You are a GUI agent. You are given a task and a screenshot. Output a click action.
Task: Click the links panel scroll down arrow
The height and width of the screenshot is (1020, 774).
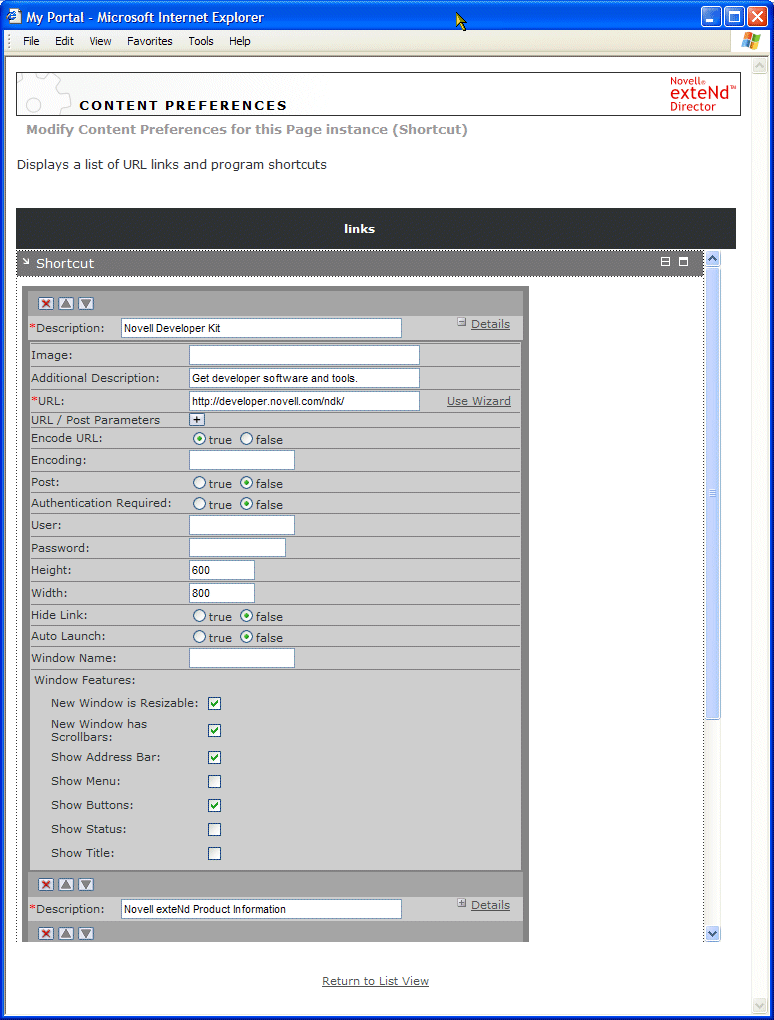click(713, 933)
